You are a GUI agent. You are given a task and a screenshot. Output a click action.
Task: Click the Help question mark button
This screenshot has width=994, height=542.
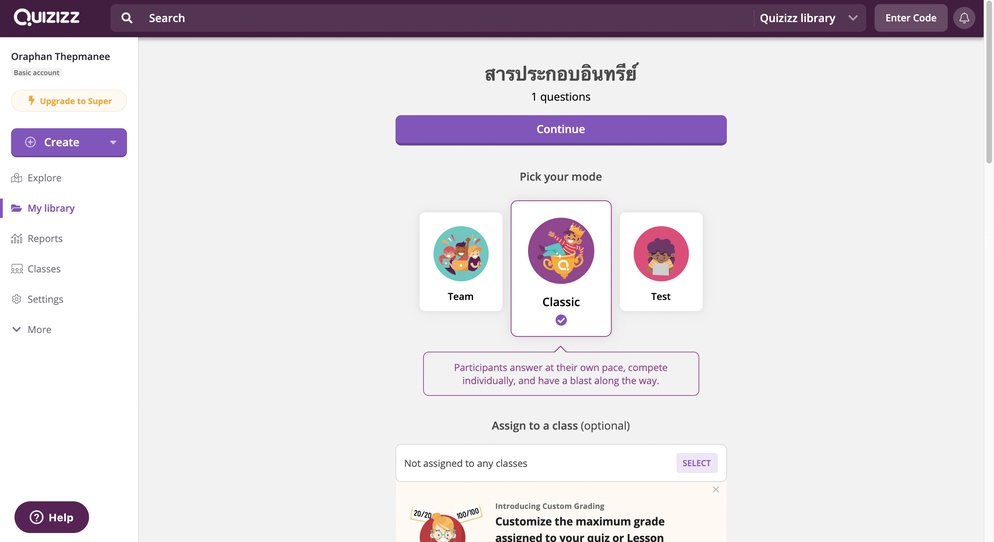click(x=51, y=517)
